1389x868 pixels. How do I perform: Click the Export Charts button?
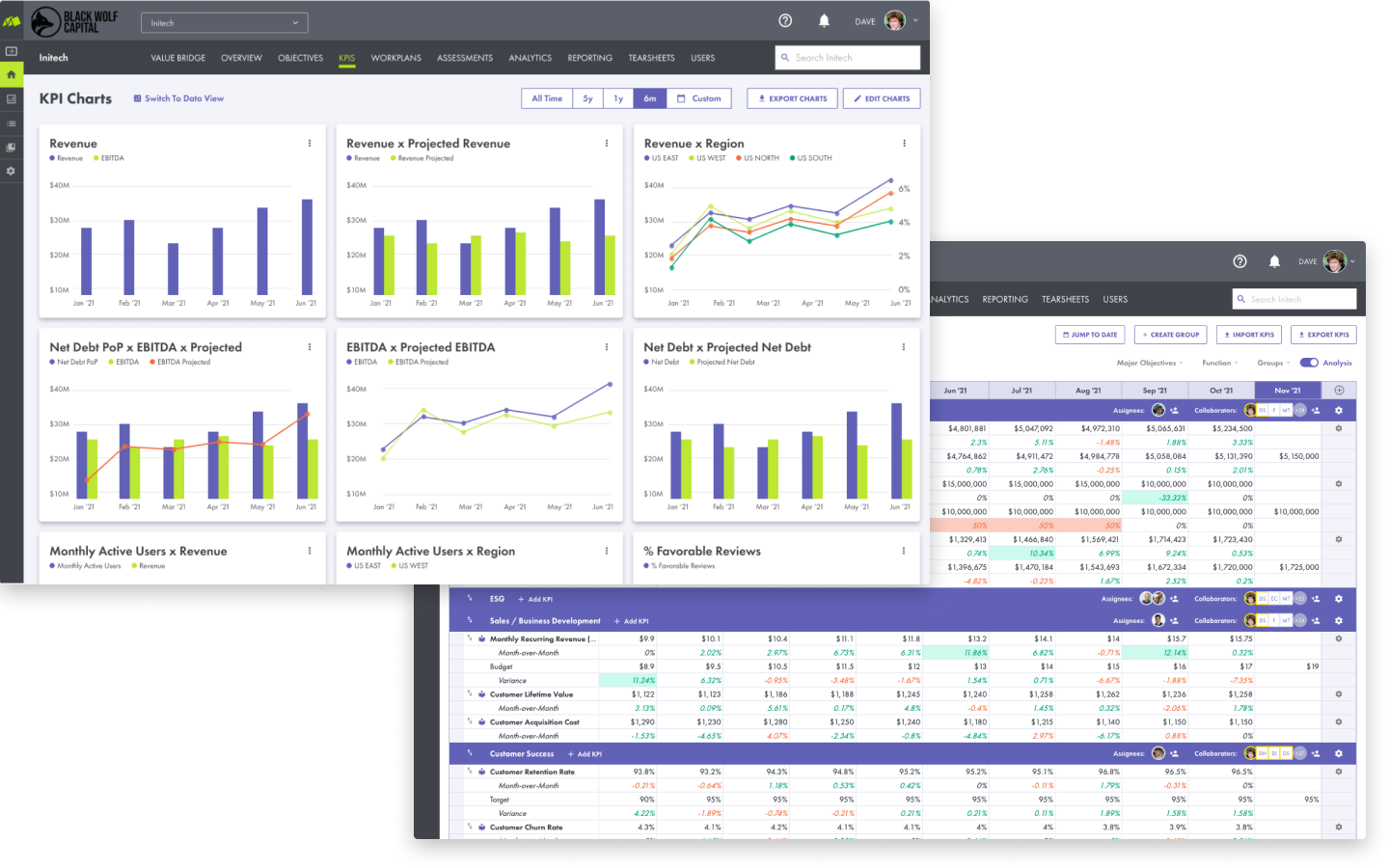click(x=792, y=98)
